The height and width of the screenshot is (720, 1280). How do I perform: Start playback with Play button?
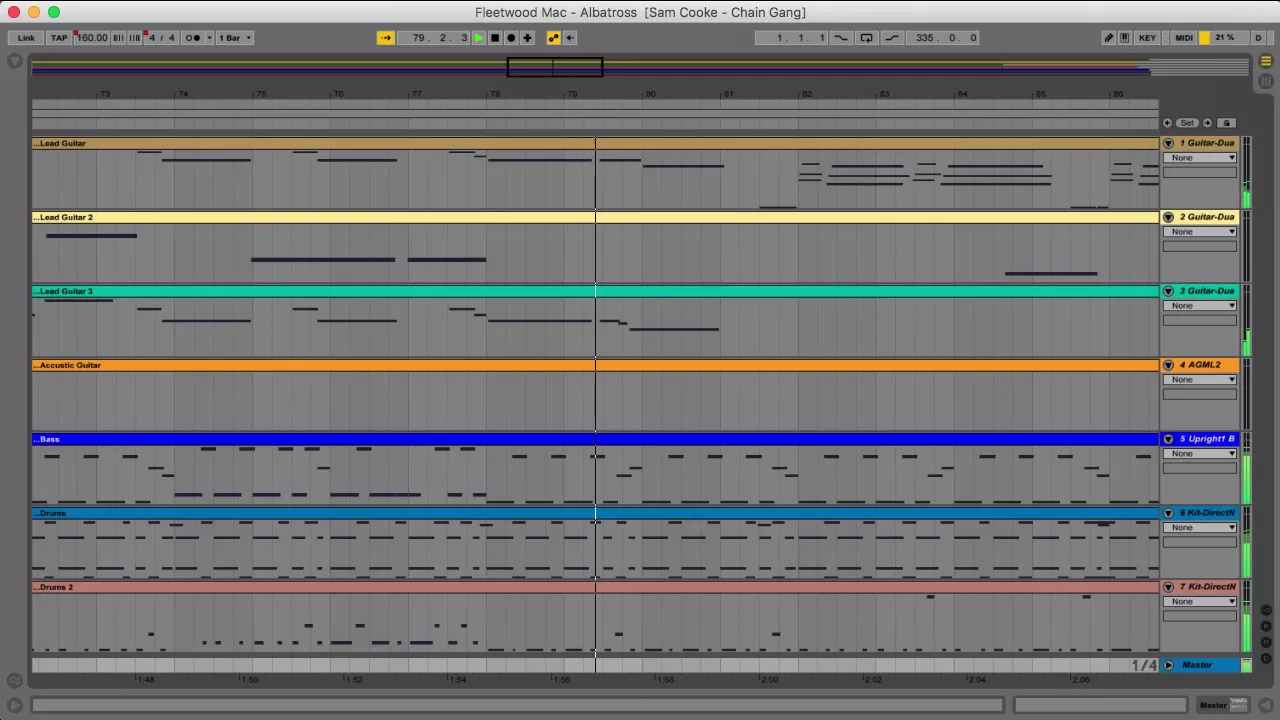(x=478, y=38)
